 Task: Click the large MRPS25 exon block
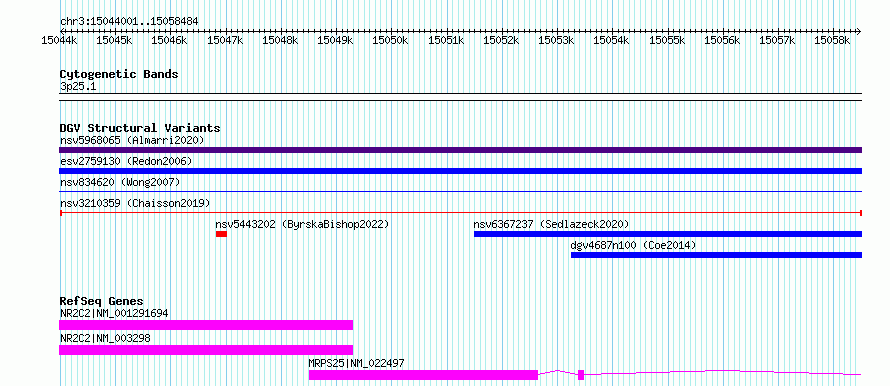[x=423, y=375]
